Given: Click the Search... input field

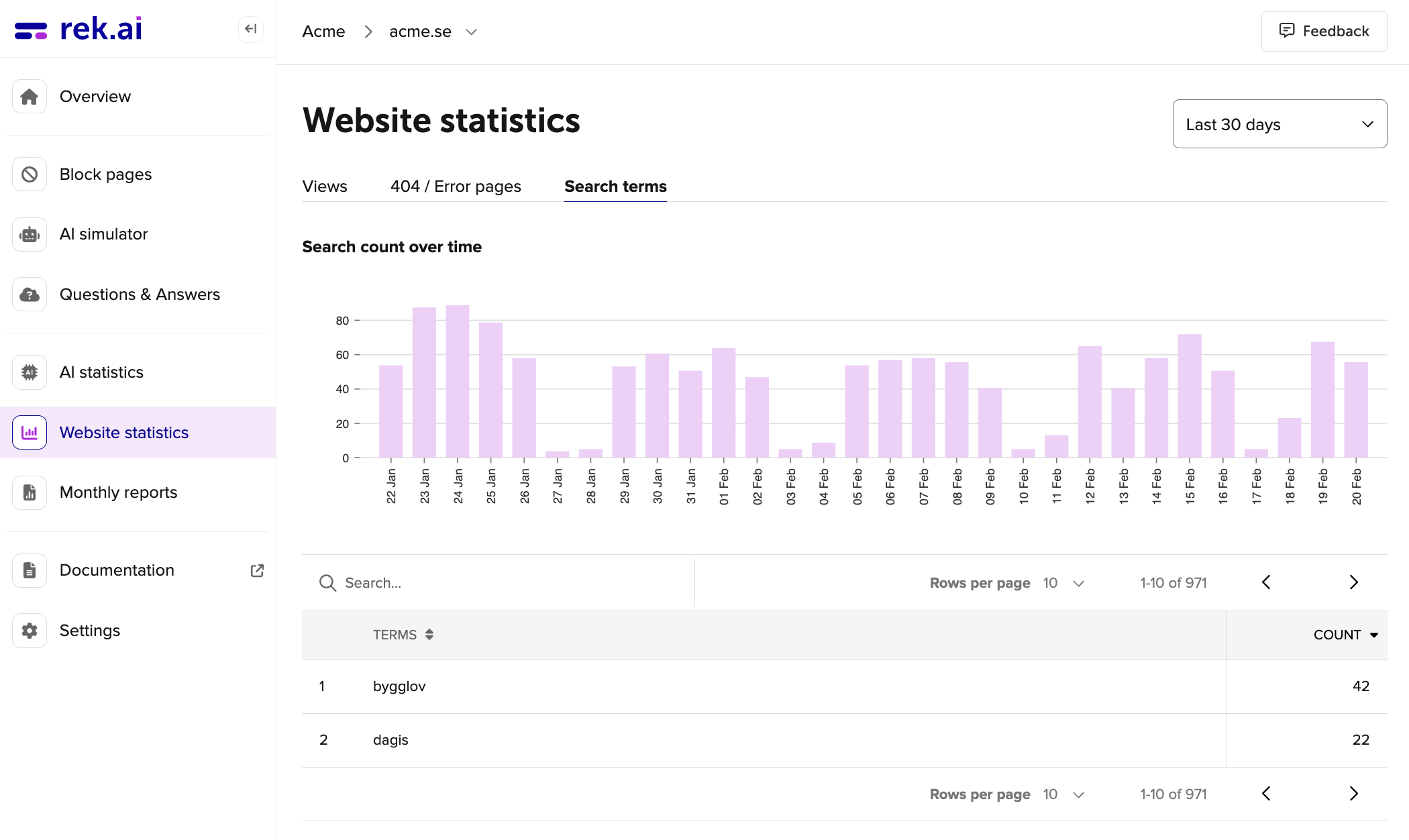Looking at the screenshot, I should click(x=498, y=583).
